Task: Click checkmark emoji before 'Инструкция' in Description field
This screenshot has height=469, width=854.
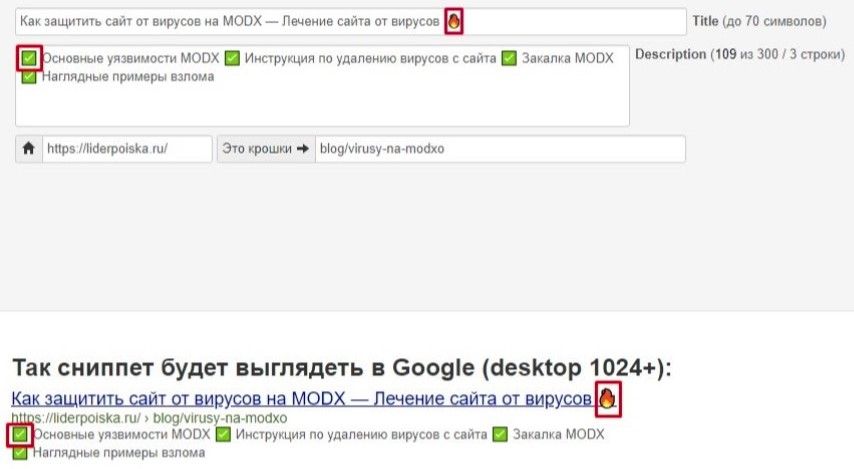Action: 233,58
